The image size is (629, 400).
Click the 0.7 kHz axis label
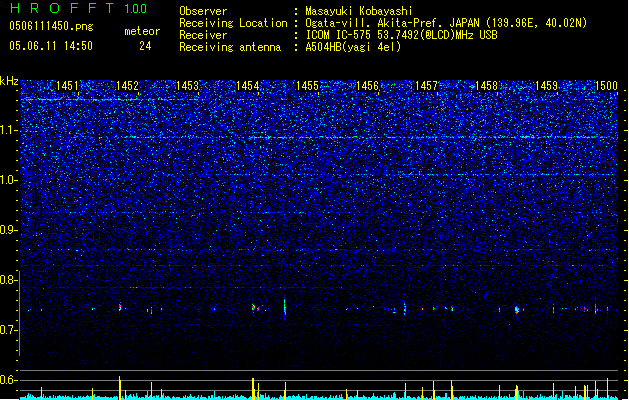coord(8,330)
